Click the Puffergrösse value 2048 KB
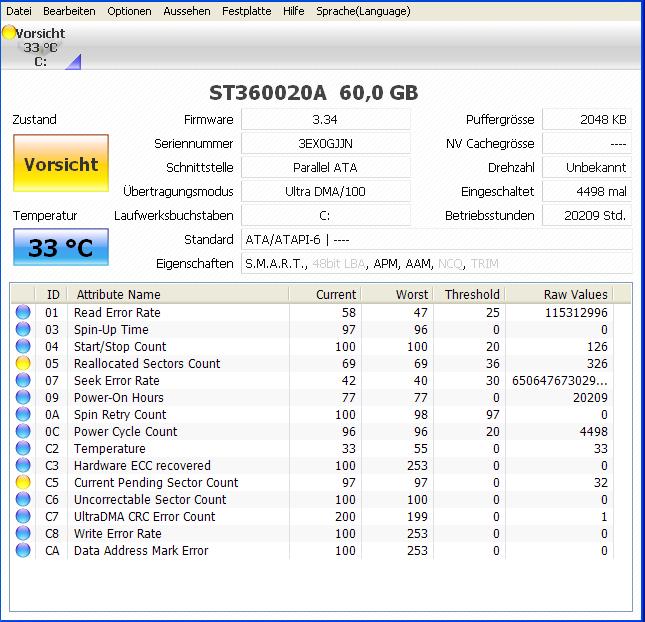 587,119
